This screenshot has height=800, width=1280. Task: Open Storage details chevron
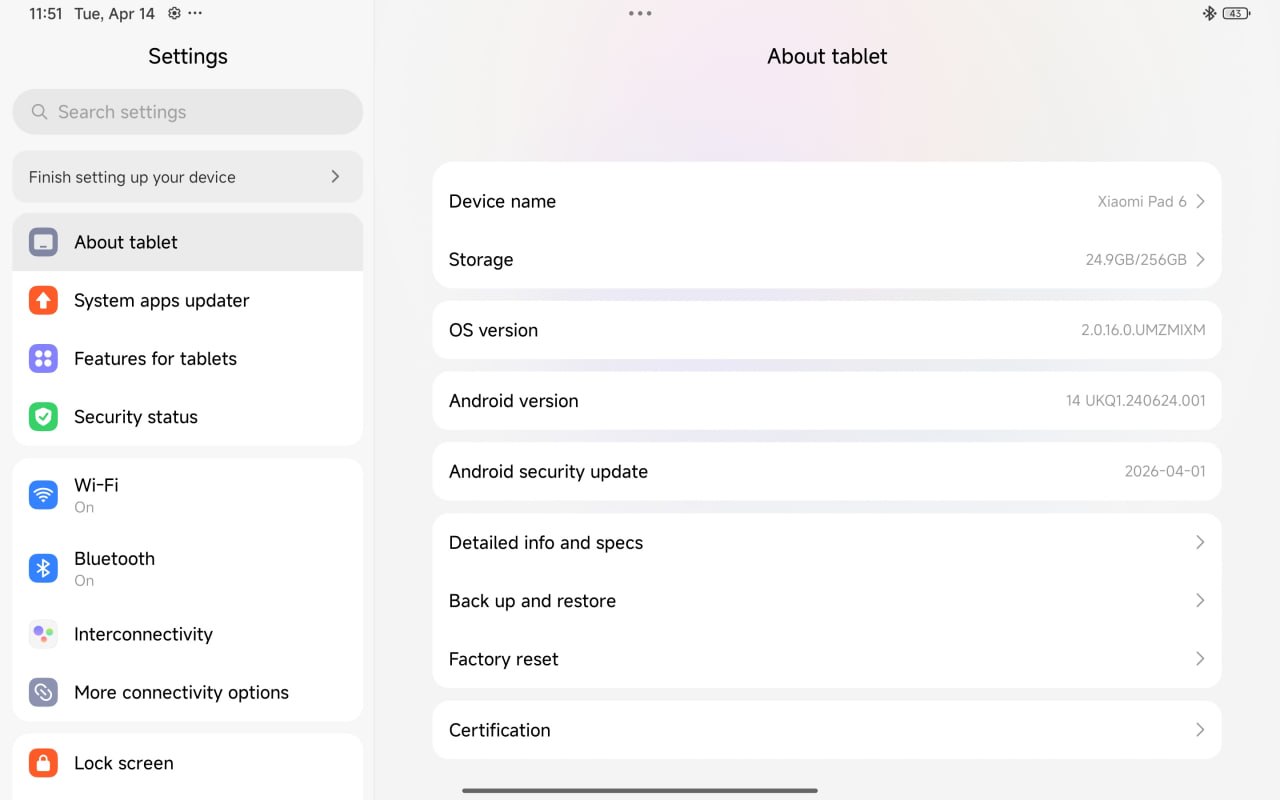pos(1200,259)
